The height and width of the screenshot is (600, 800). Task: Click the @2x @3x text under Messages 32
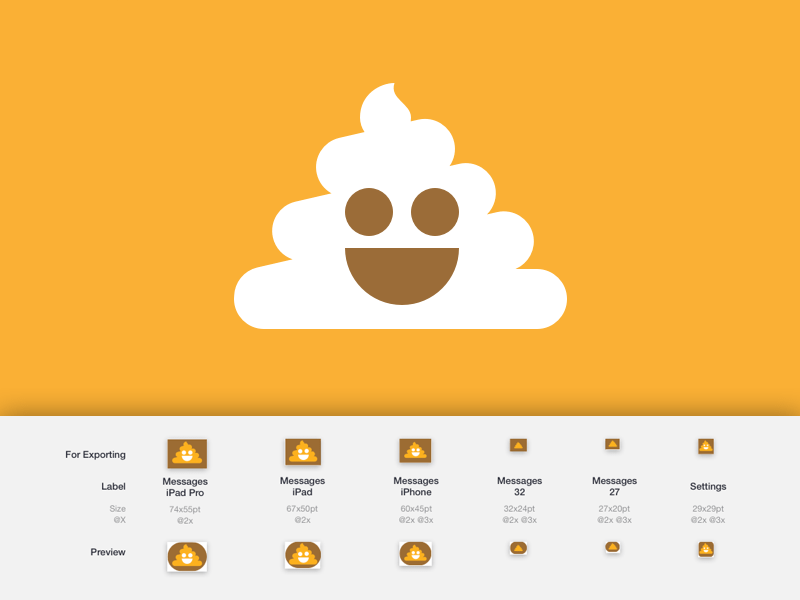pos(519,521)
